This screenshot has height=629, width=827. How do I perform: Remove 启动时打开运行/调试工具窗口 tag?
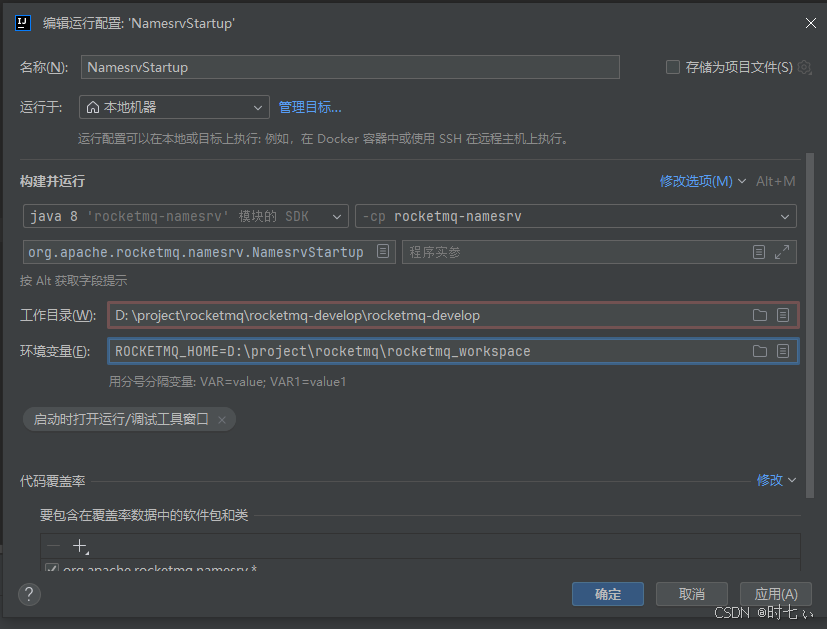tap(221, 420)
